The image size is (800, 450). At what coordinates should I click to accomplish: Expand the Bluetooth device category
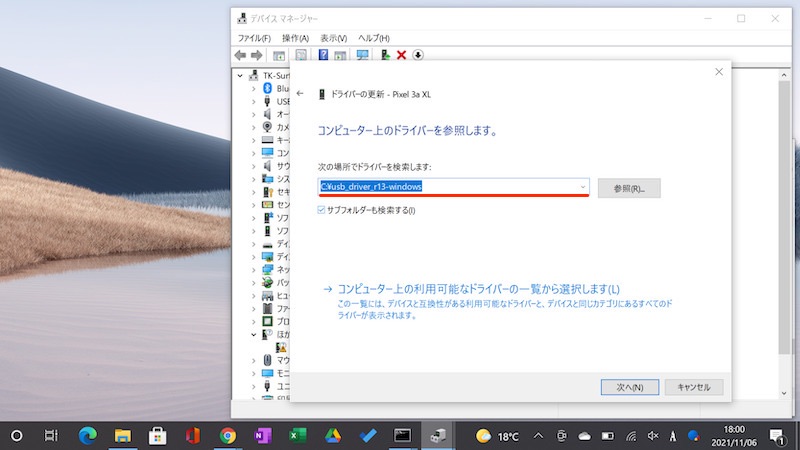(254, 88)
